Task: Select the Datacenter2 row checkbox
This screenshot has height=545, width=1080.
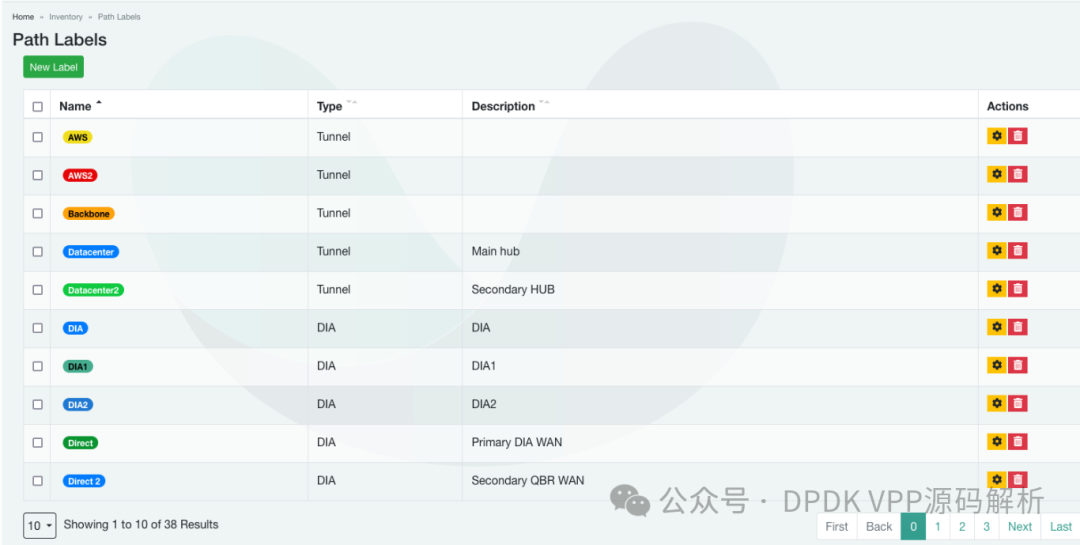Action: click(x=38, y=290)
